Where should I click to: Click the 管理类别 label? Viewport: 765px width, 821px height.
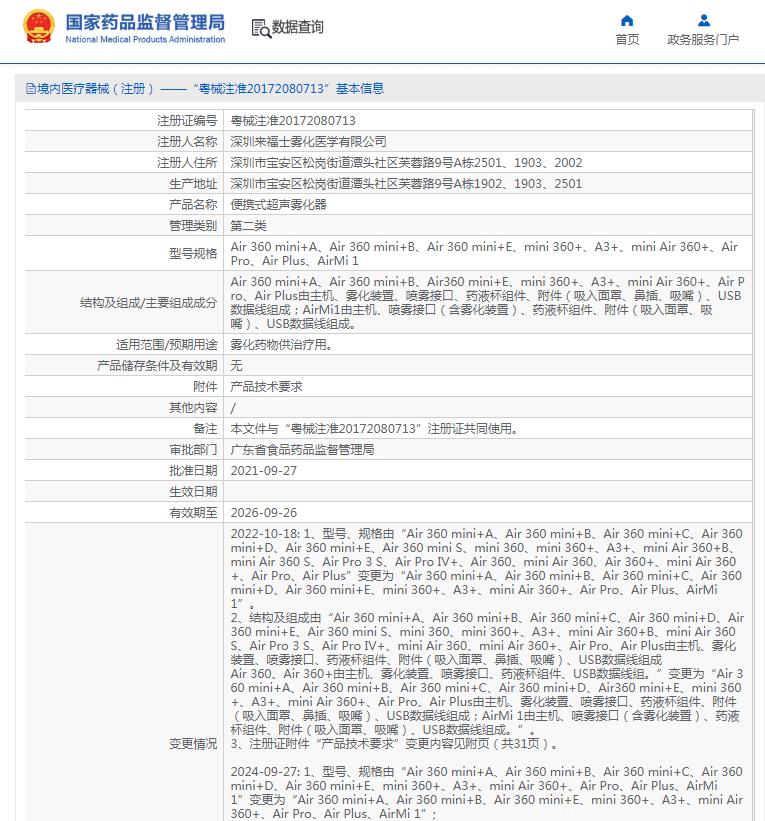[193, 226]
